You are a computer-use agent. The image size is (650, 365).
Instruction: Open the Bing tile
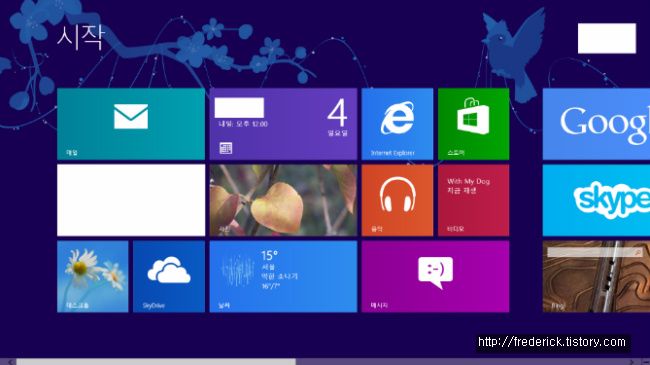[596, 277]
